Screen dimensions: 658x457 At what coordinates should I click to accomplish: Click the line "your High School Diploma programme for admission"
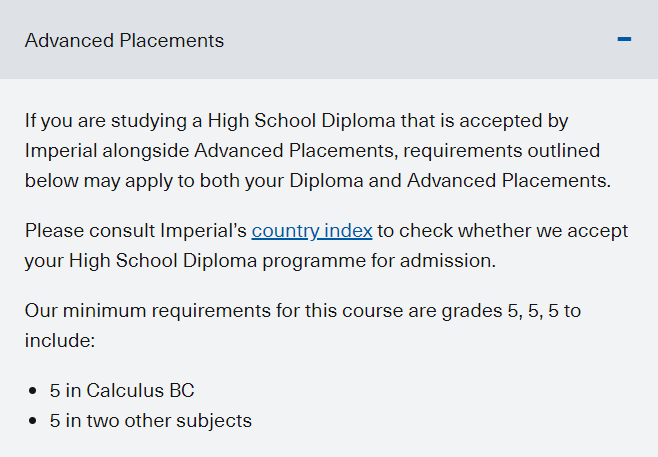click(x=260, y=261)
